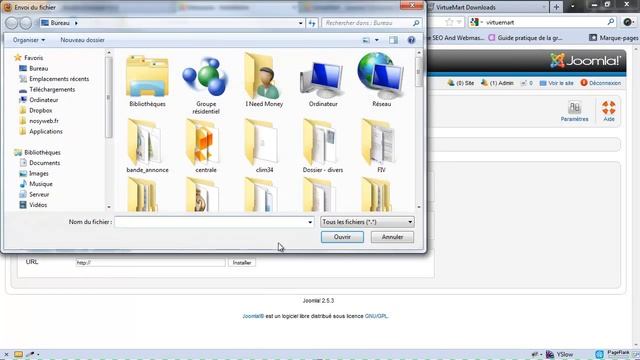This screenshot has height=360, width=640.
Task: Select Bureau in the favorites list
Action: pyautogui.click(x=38, y=69)
